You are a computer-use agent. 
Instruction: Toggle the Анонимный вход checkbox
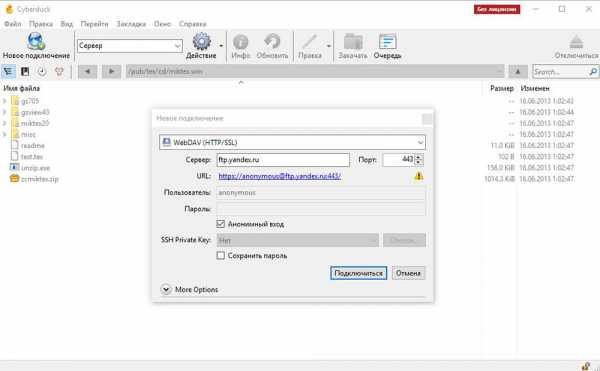pos(220,224)
